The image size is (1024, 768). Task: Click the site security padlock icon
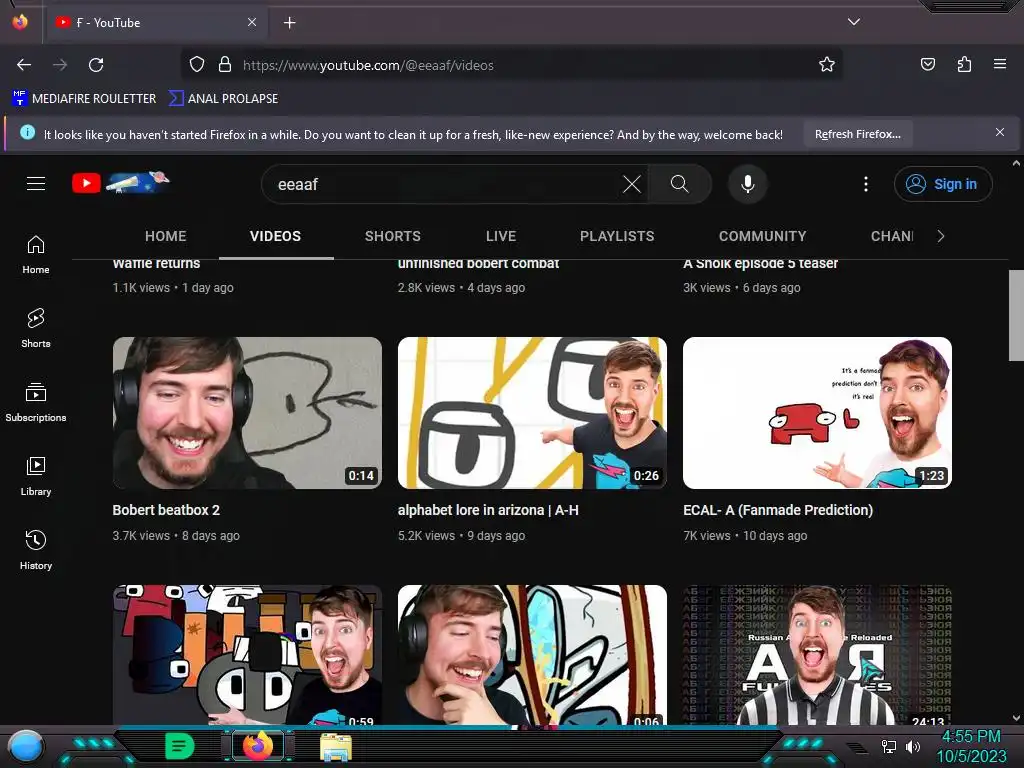(225, 65)
